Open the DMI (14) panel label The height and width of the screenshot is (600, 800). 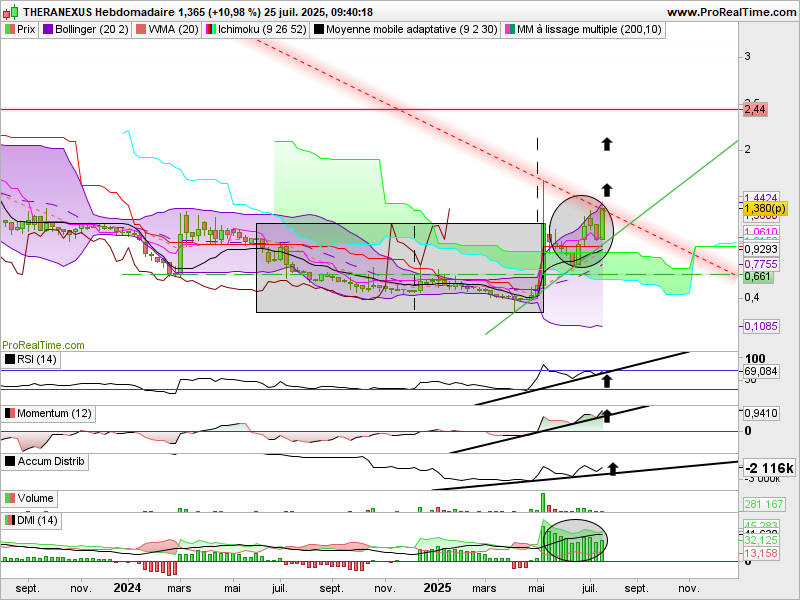(x=31, y=521)
